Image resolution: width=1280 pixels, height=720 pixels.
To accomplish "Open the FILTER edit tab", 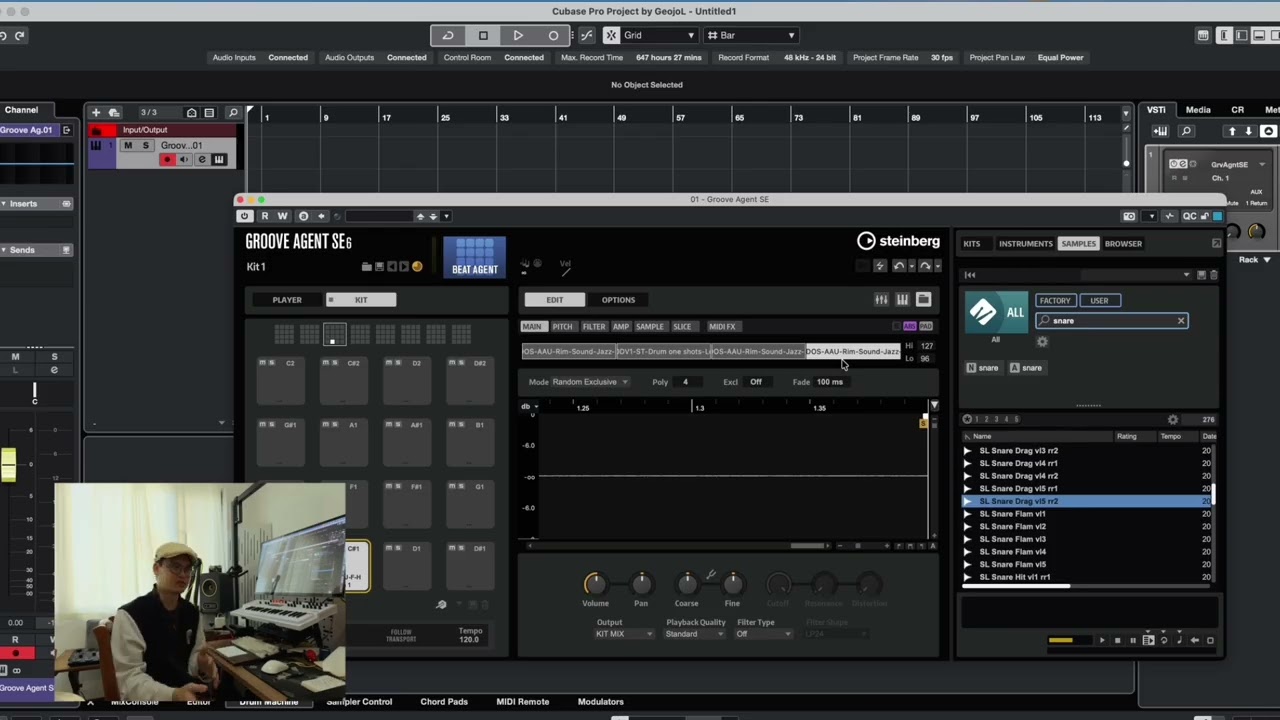I will [x=594, y=326].
